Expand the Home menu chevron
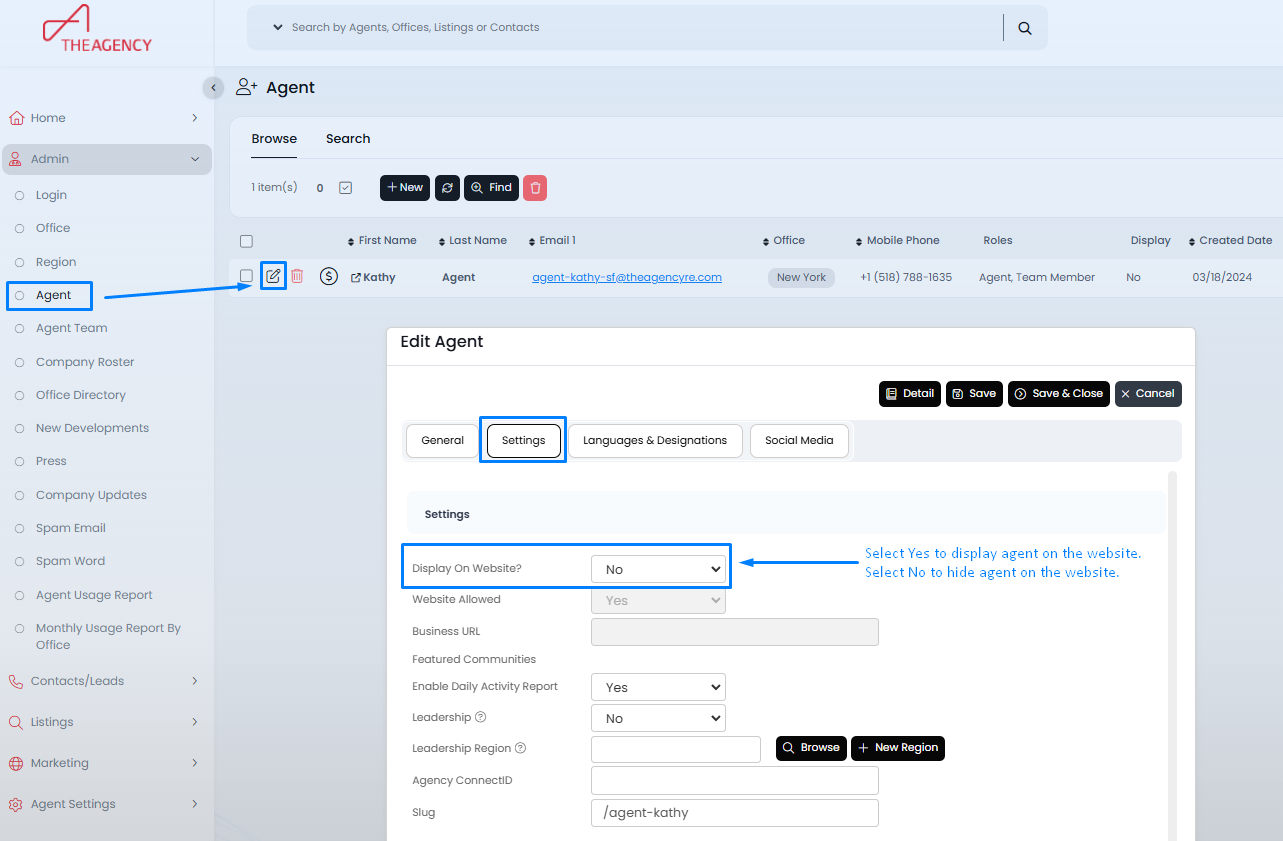Image resolution: width=1283 pixels, height=841 pixels. click(x=195, y=118)
